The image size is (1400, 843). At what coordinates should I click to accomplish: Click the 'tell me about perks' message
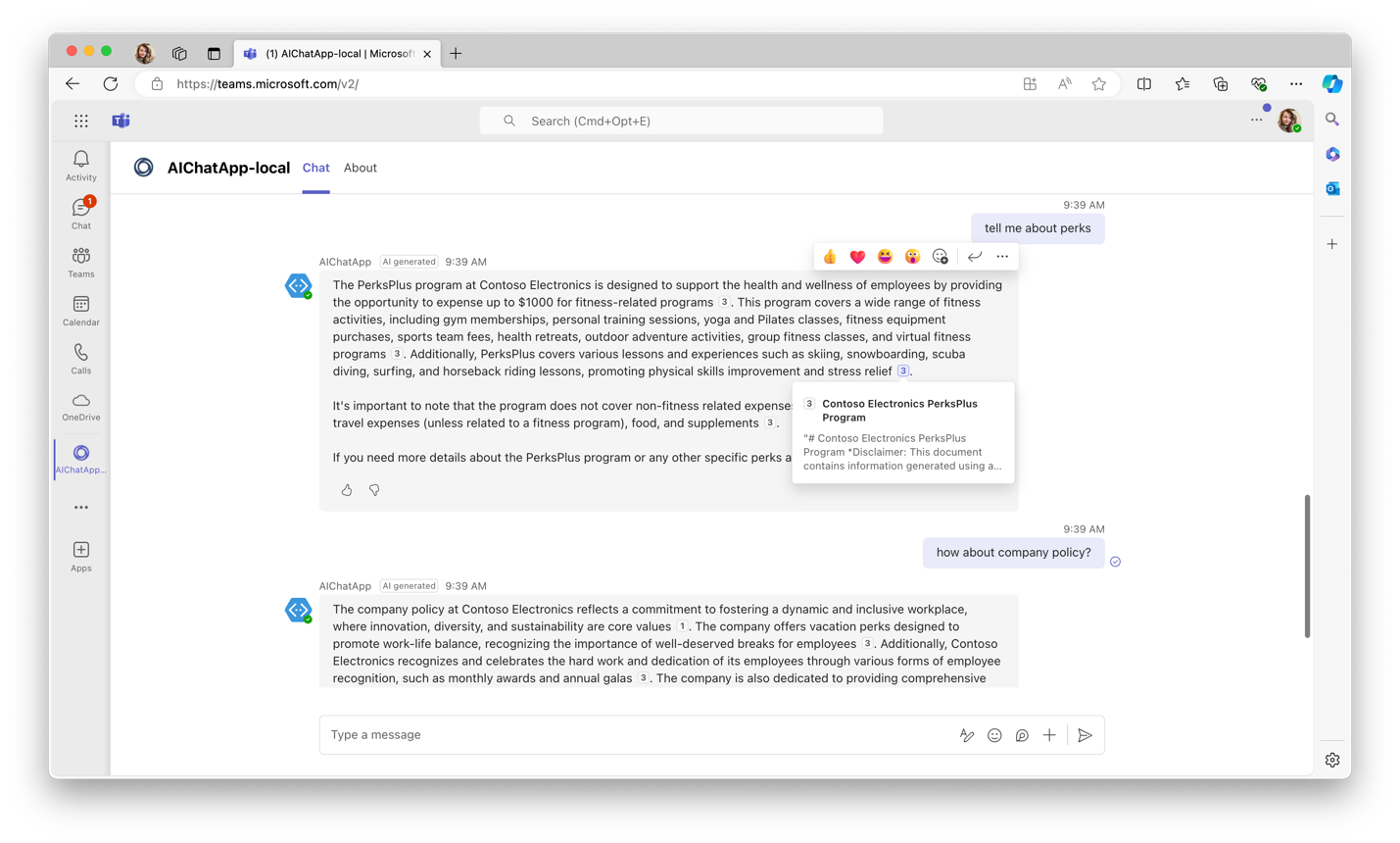1038,228
